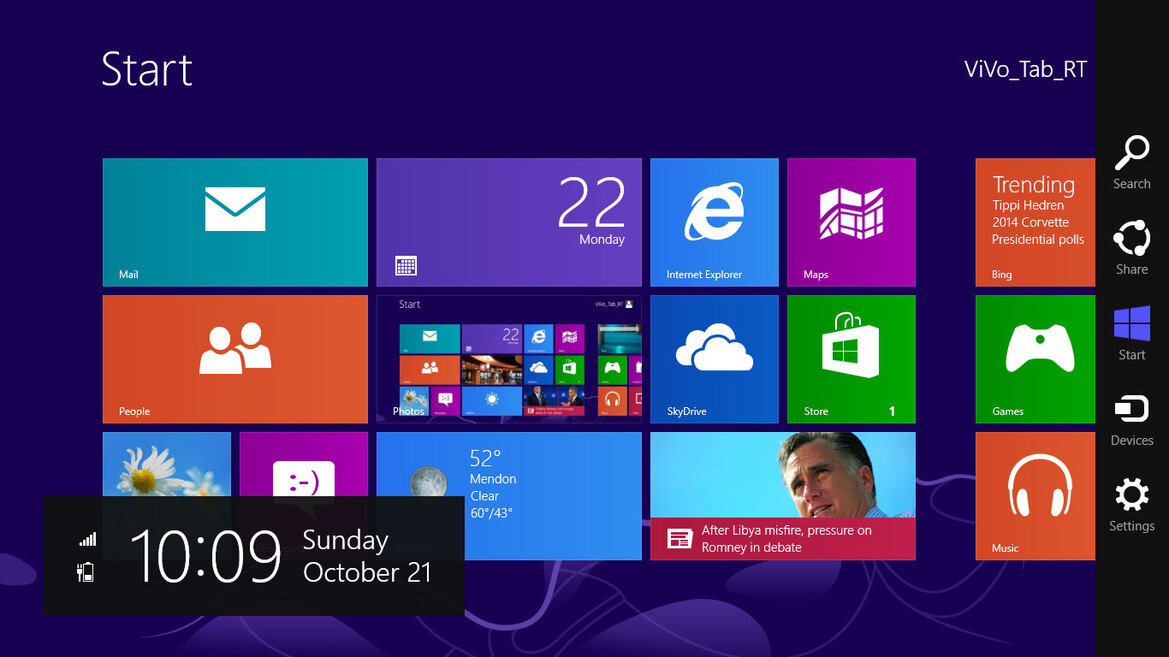Screen dimensions: 1169x657
Task: Click the 2014 Corvette trending topic
Action: 1030,222
